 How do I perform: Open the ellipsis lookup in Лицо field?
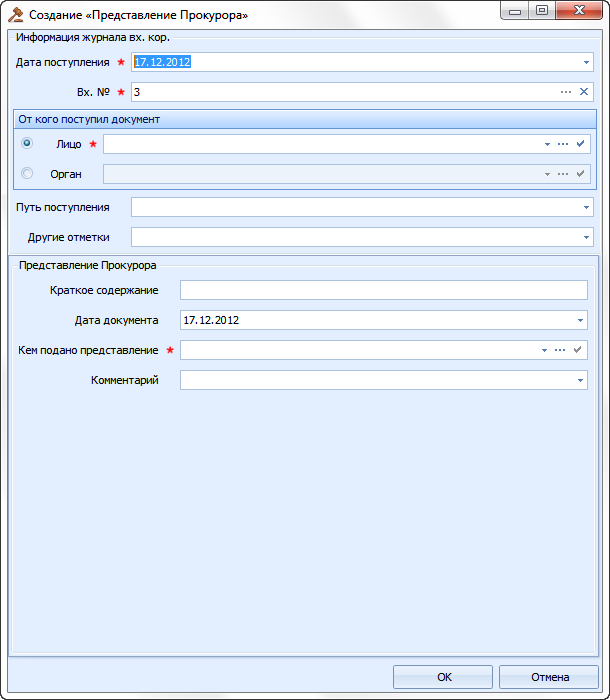(x=563, y=144)
